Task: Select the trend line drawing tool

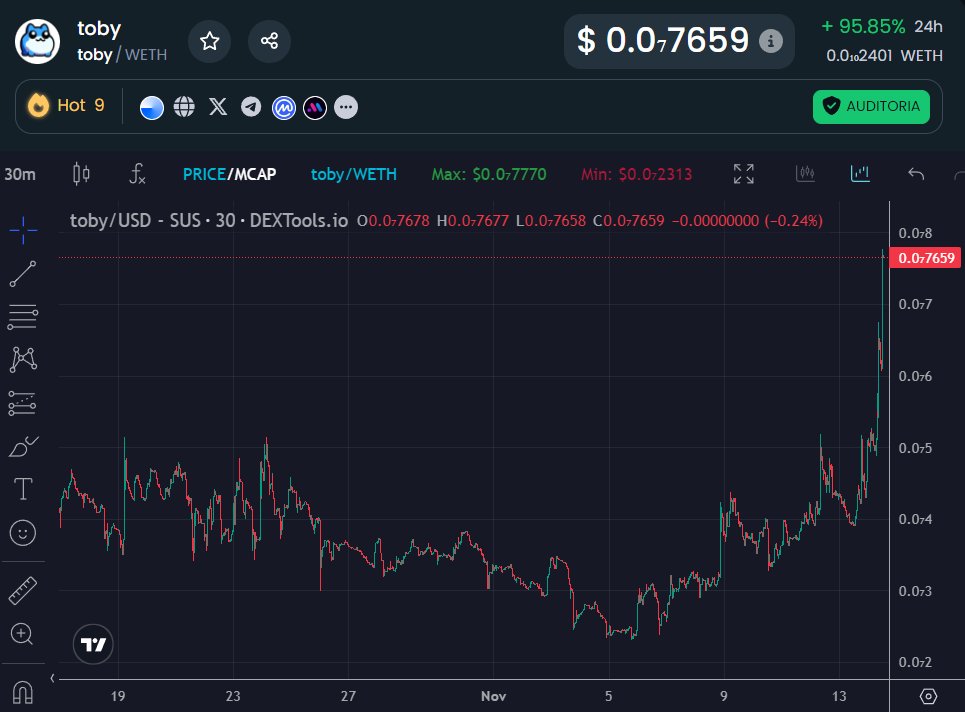Action: click(x=23, y=274)
